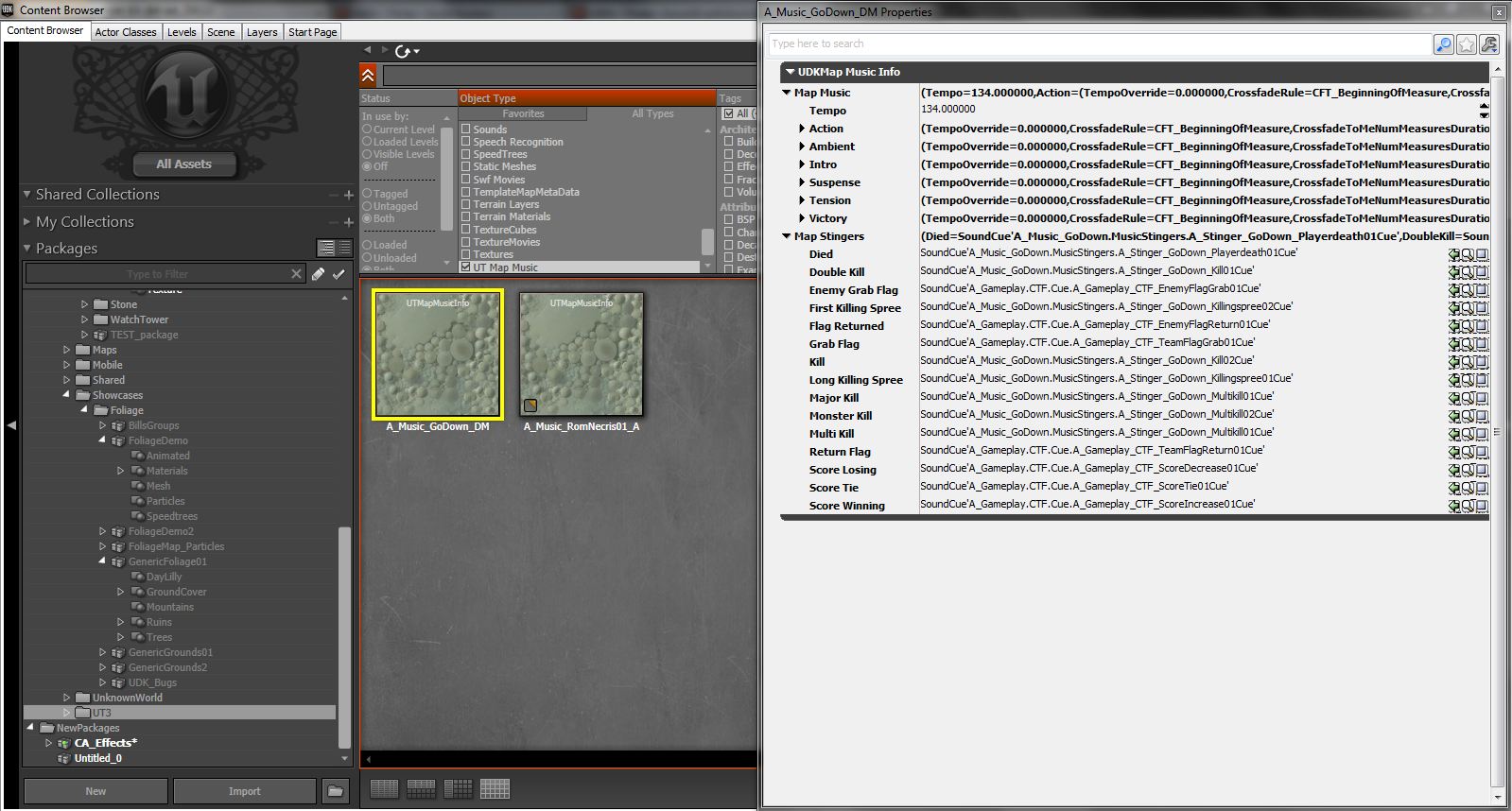
Task: Switch to the Actor Classes tab
Action: [x=125, y=31]
